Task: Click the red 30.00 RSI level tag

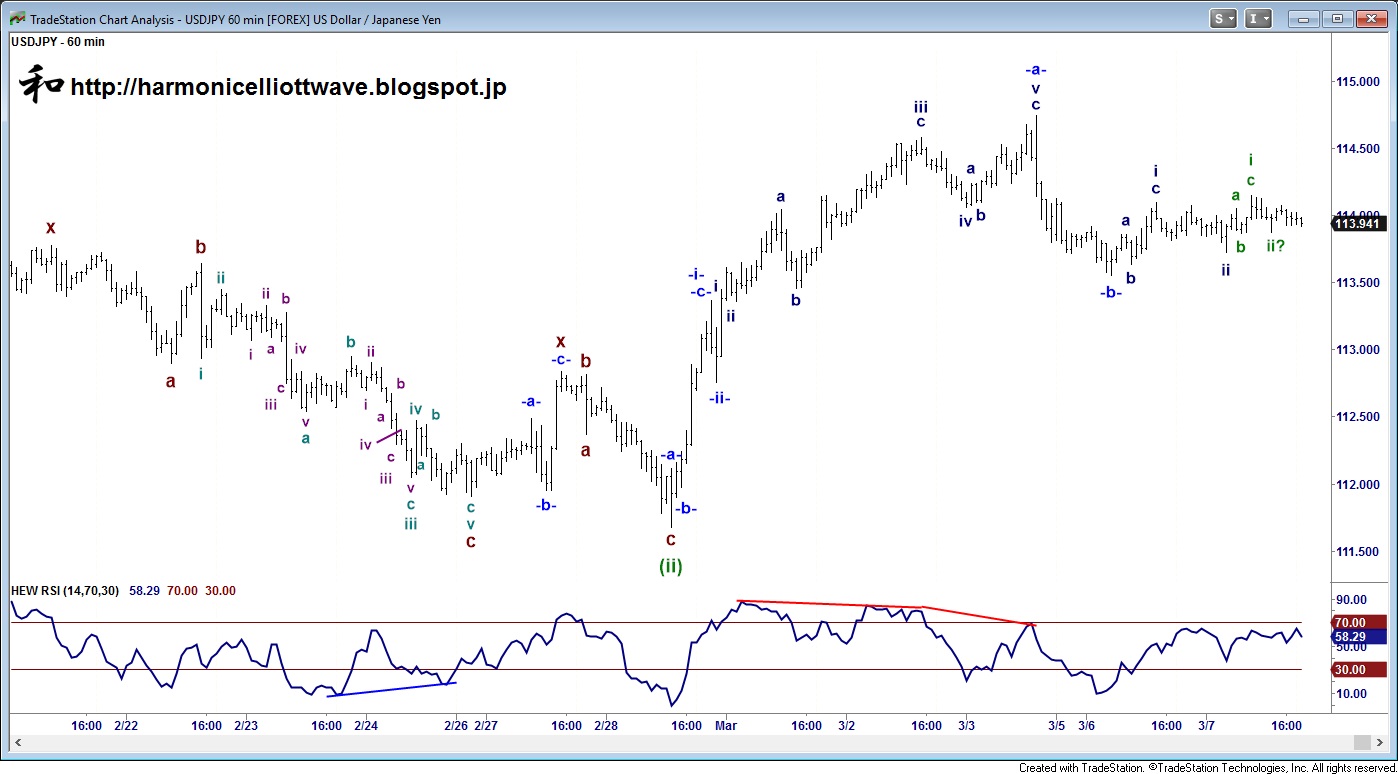Action: tap(1359, 670)
